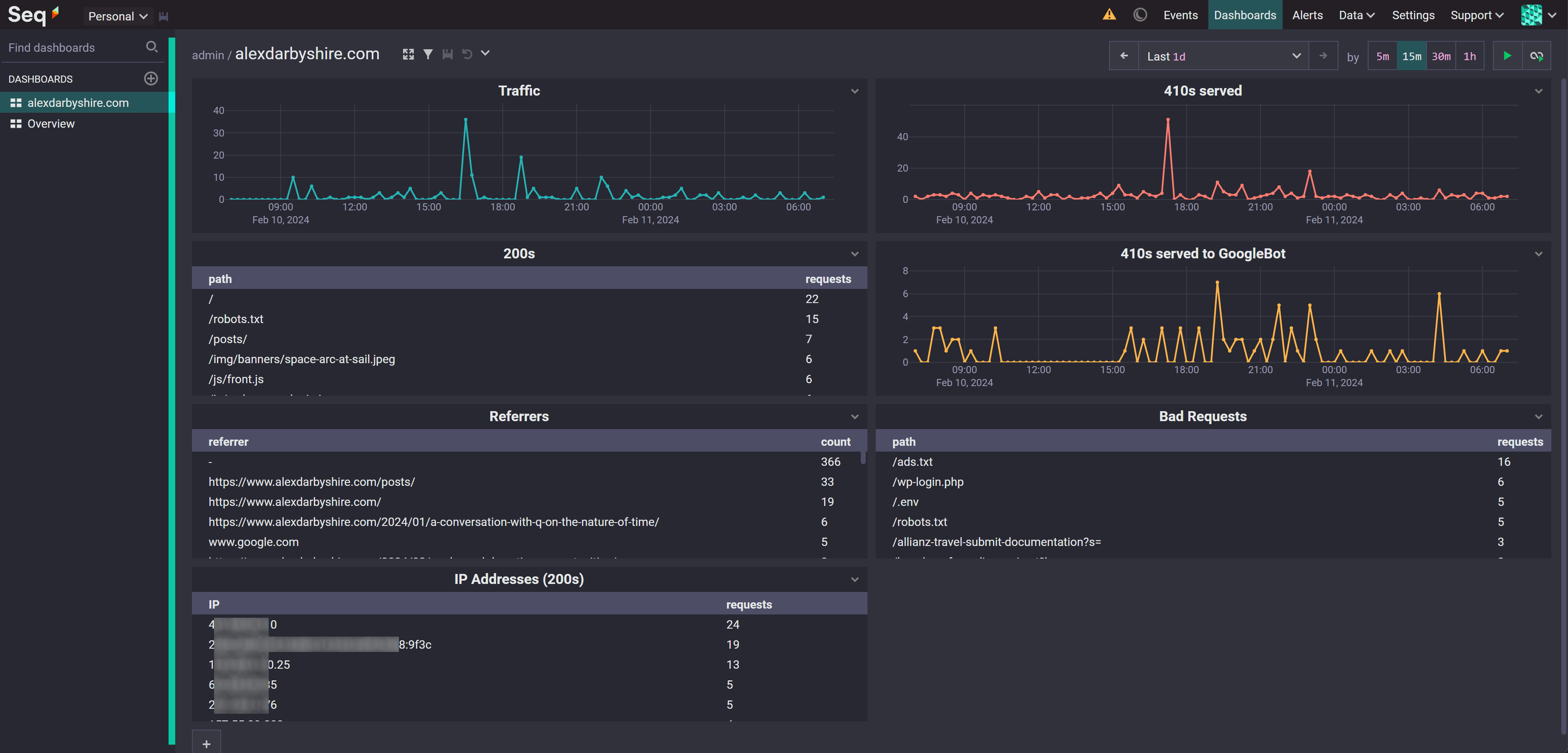The height and width of the screenshot is (753, 1568).
Task: Expand the 410s served chart menu
Action: 1539,91
